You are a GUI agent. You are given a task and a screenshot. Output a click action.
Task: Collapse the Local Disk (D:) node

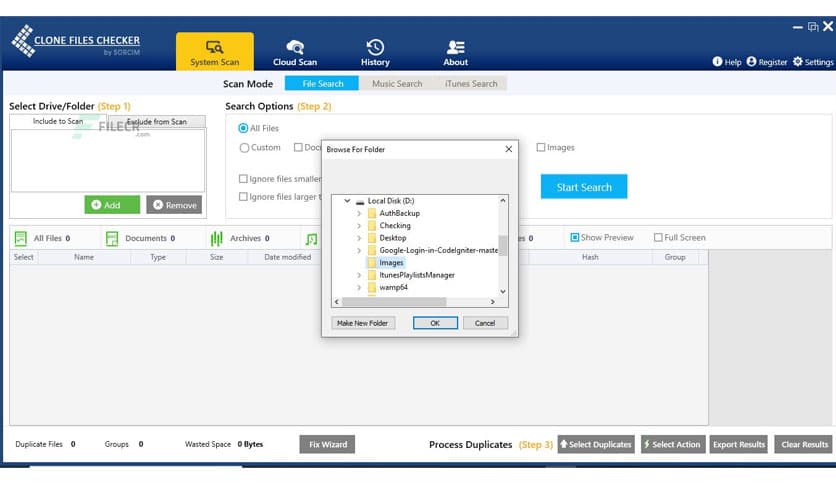coord(347,201)
